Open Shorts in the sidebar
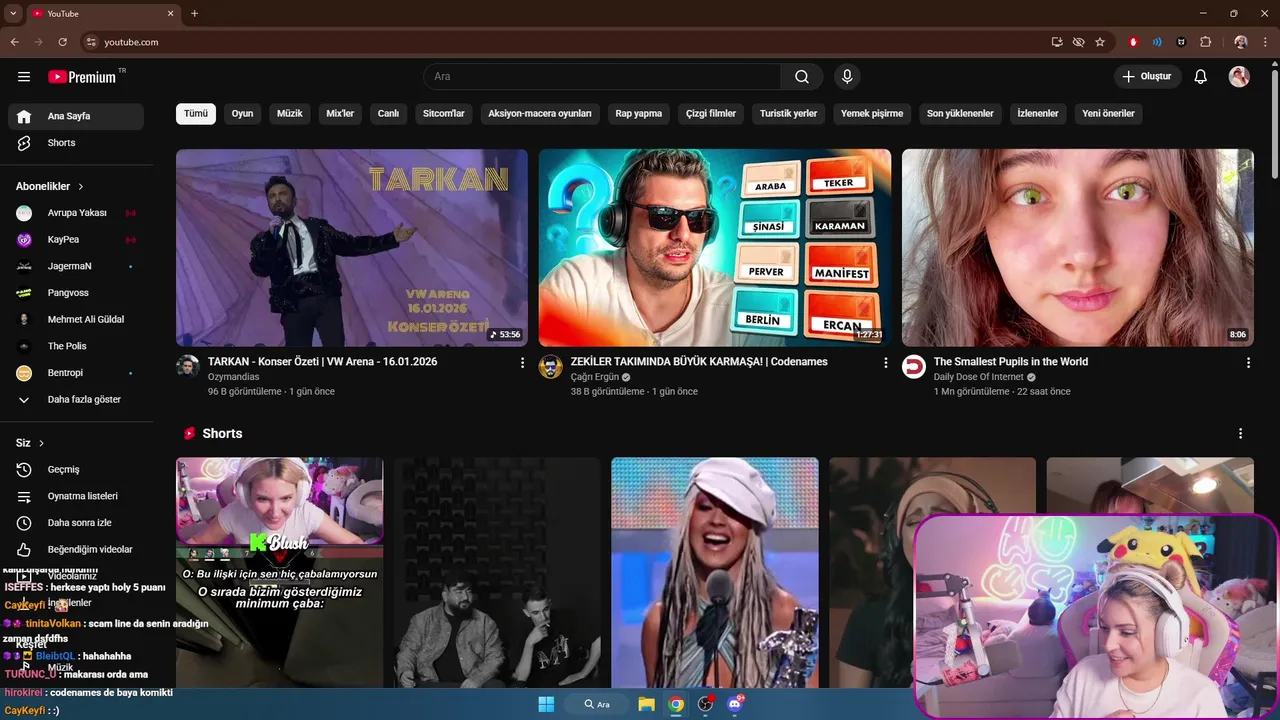The width and height of the screenshot is (1280, 720). [x=76, y=143]
